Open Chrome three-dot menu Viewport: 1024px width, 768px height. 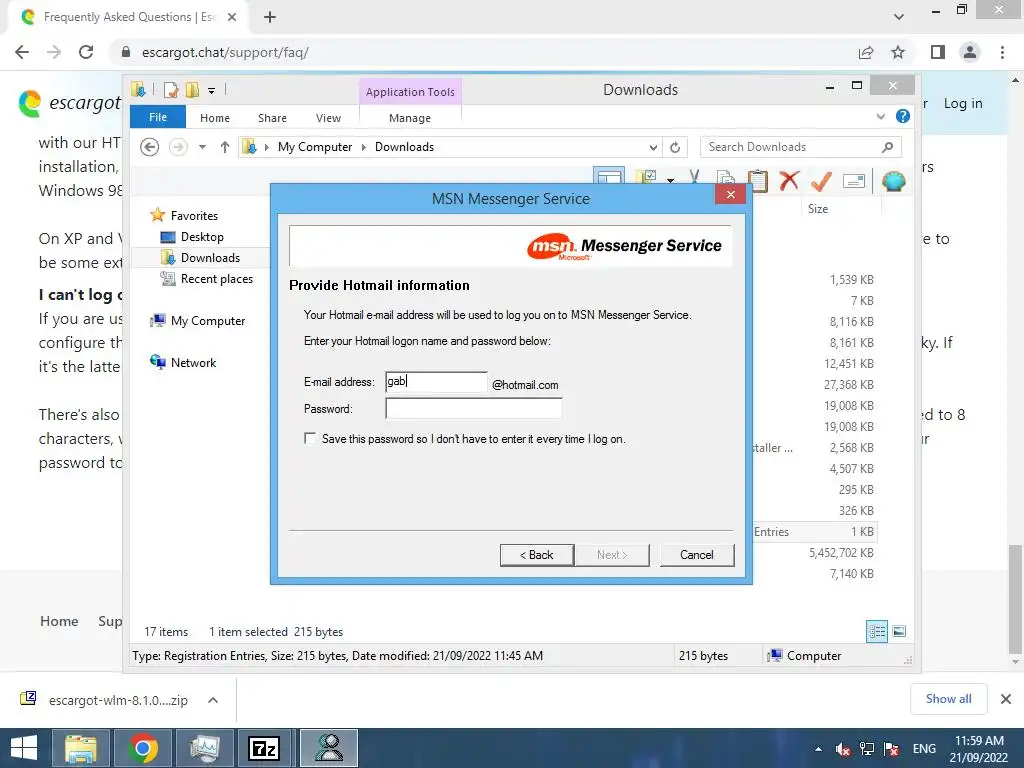tap(1002, 52)
